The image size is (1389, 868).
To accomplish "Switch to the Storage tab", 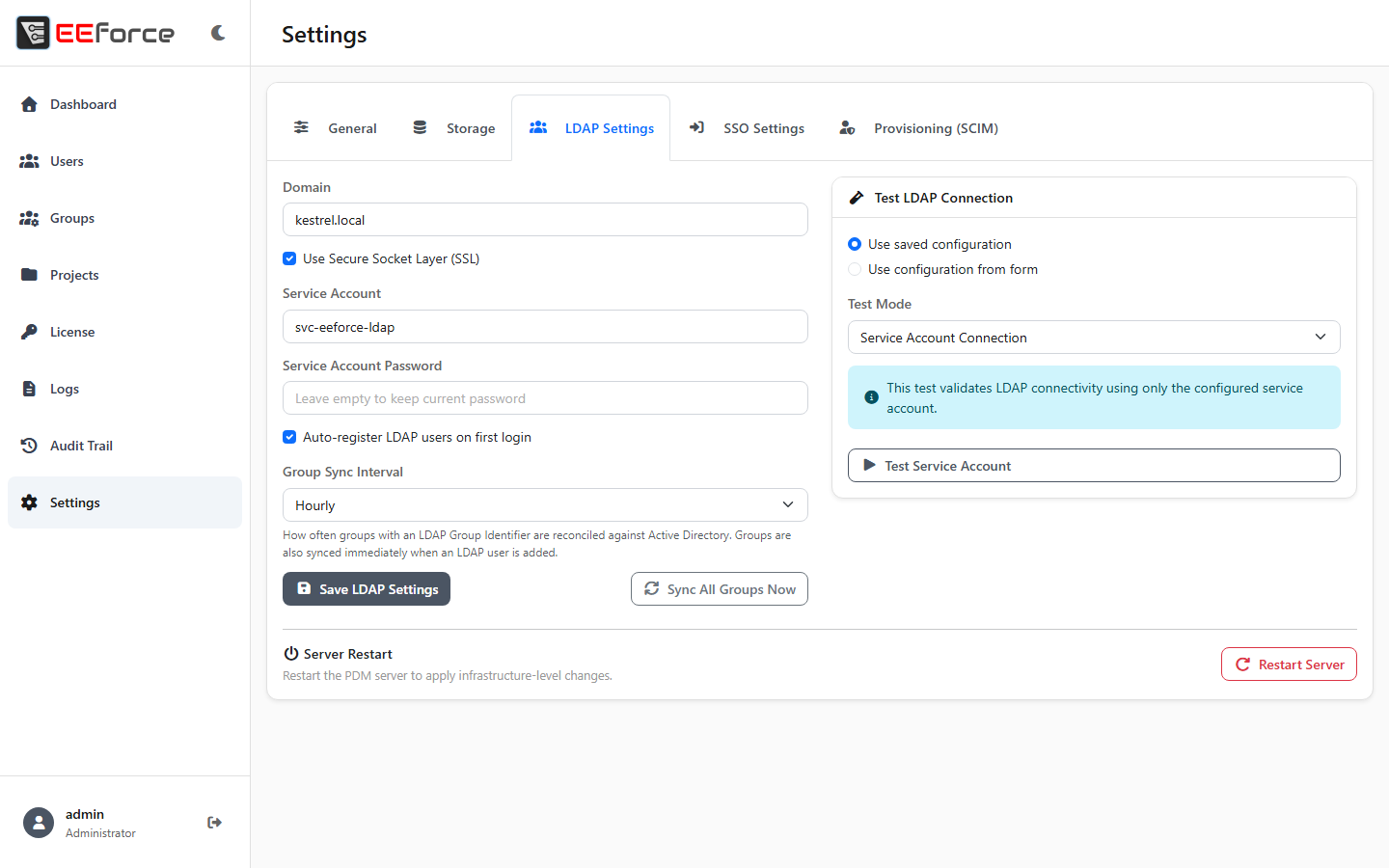I will (454, 128).
